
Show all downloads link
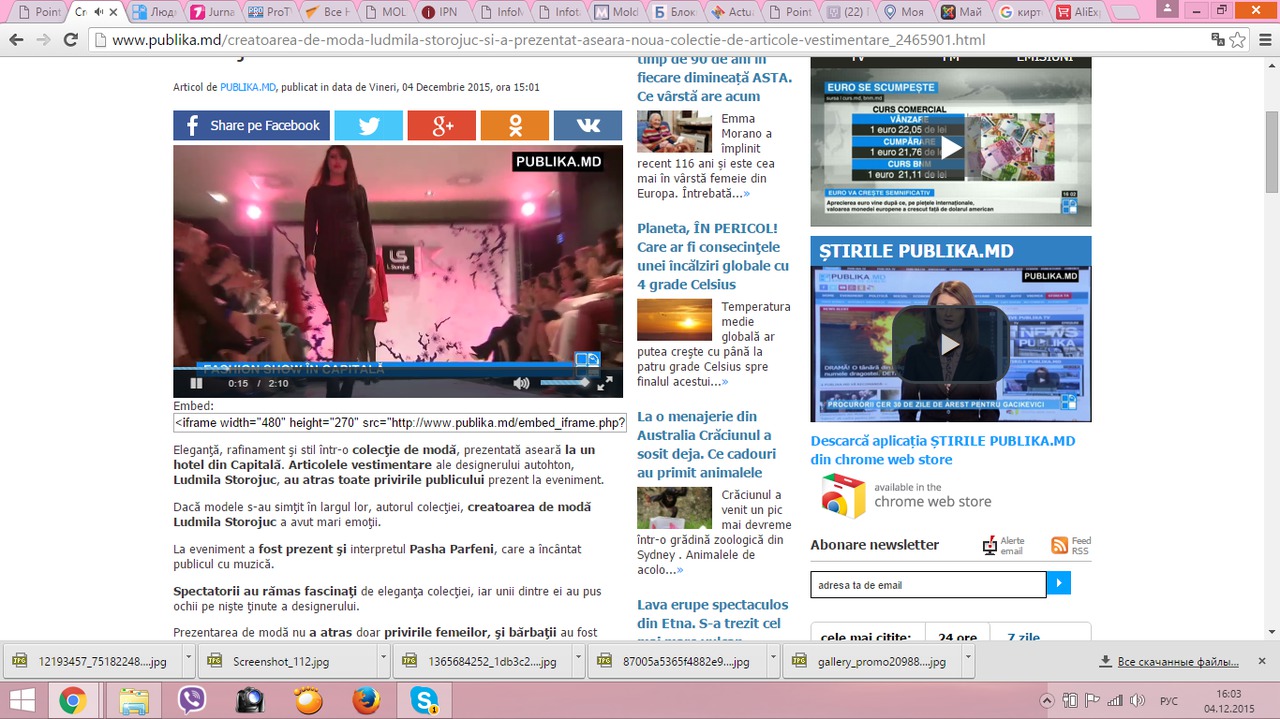point(1169,662)
